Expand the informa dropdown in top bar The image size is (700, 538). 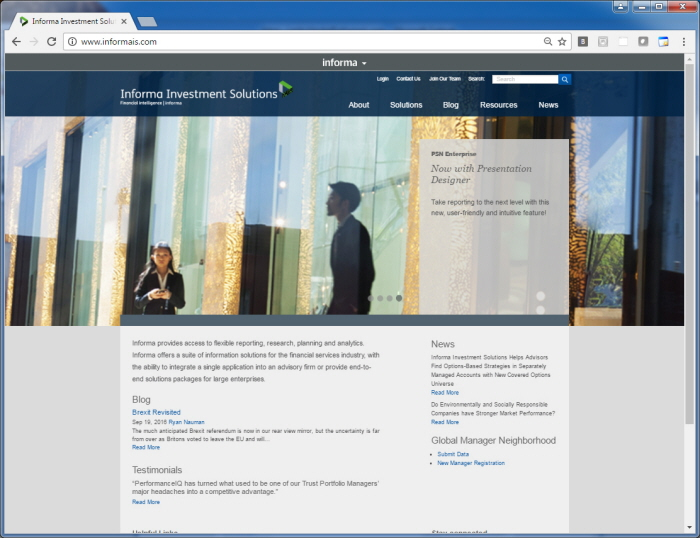(344, 63)
